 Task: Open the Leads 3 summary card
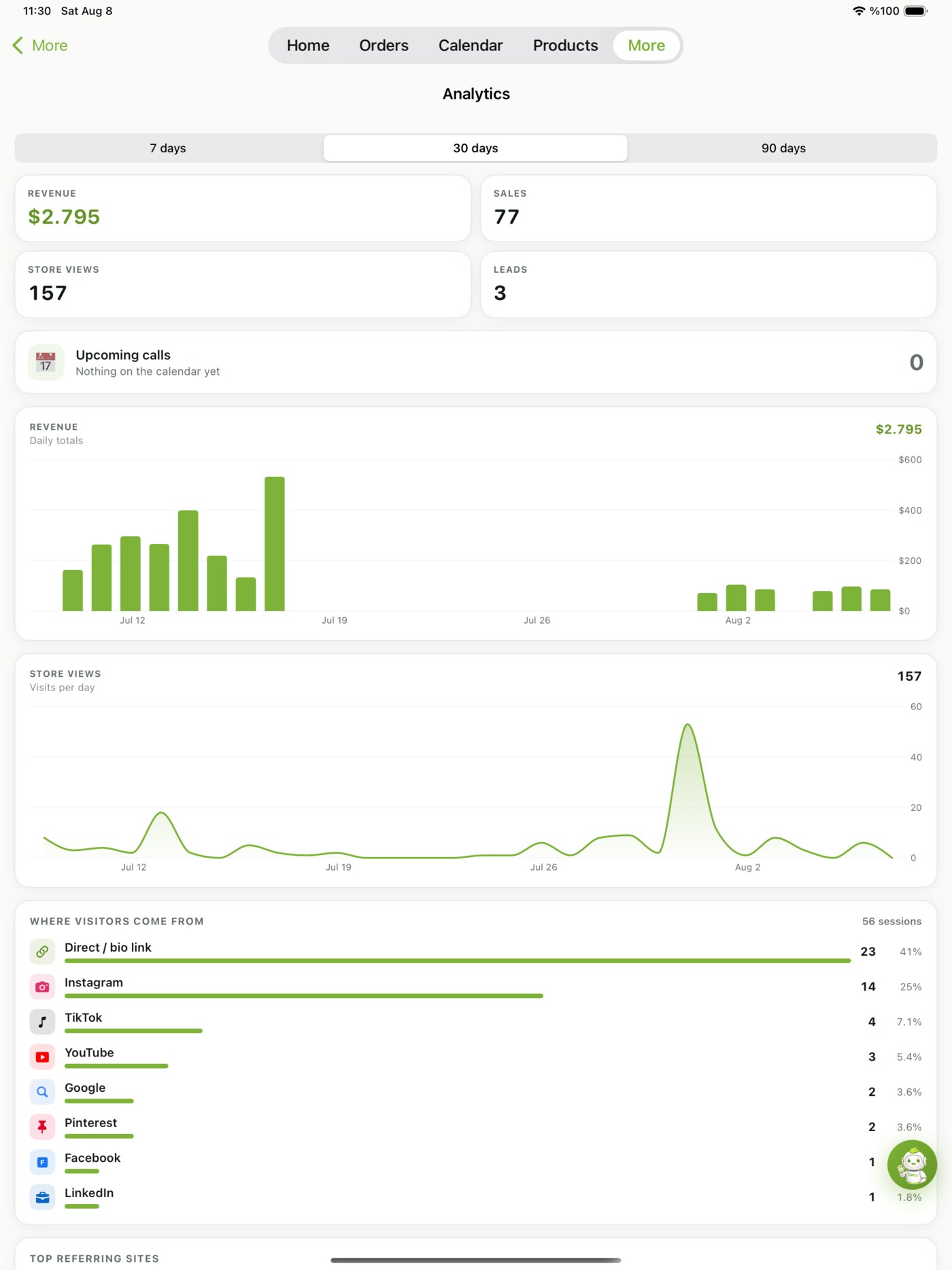pyautogui.click(x=709, y=284)
